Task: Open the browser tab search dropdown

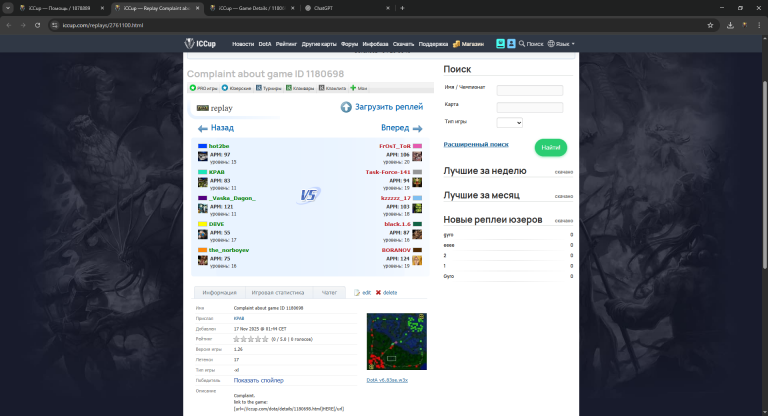Action: point(8,8)
